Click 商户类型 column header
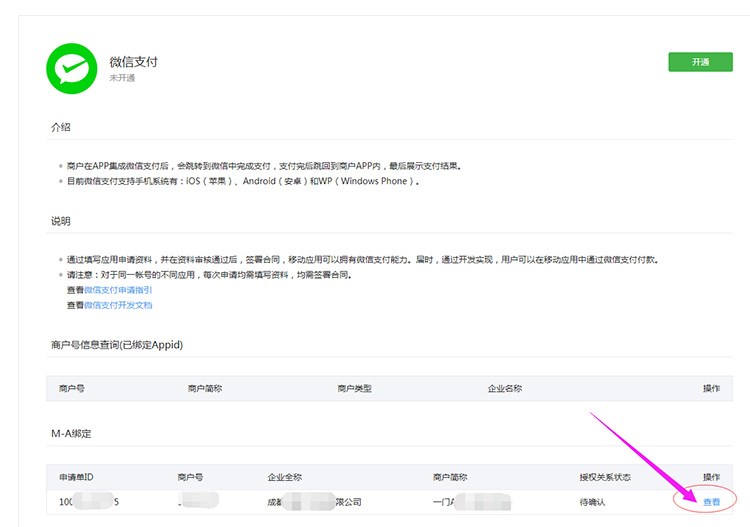 pyautogui.click(x=354, y=388)
